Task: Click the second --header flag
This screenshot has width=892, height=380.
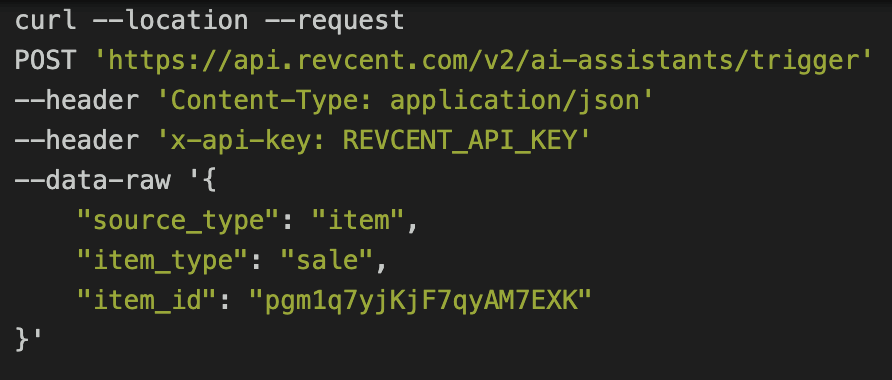Action: (76, 141)
